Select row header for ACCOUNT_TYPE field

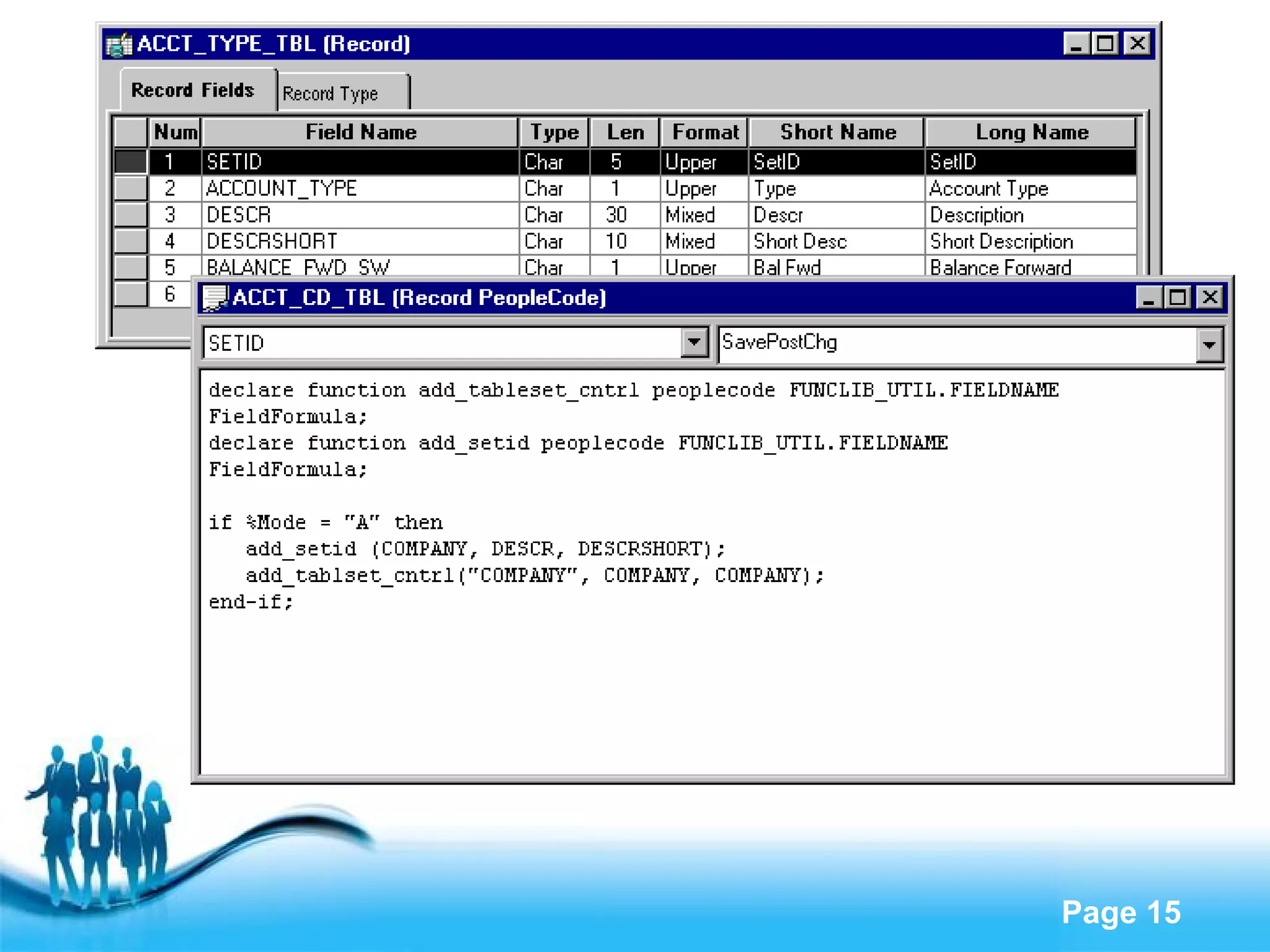pyautogui.click(x=130, y=188)
